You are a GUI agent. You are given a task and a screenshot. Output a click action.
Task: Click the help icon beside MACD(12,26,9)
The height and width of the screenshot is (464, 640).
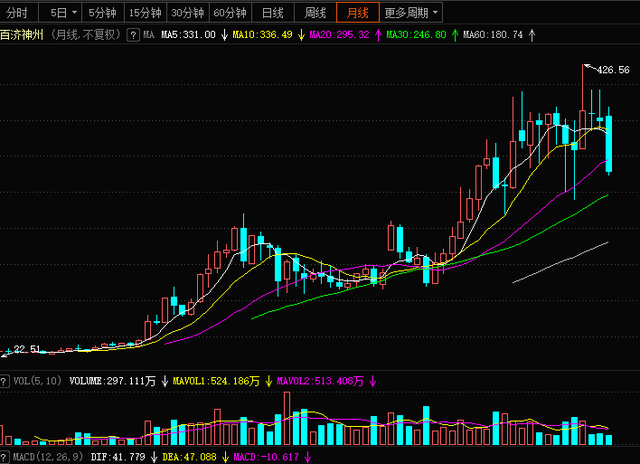click(x=4, y=457)
